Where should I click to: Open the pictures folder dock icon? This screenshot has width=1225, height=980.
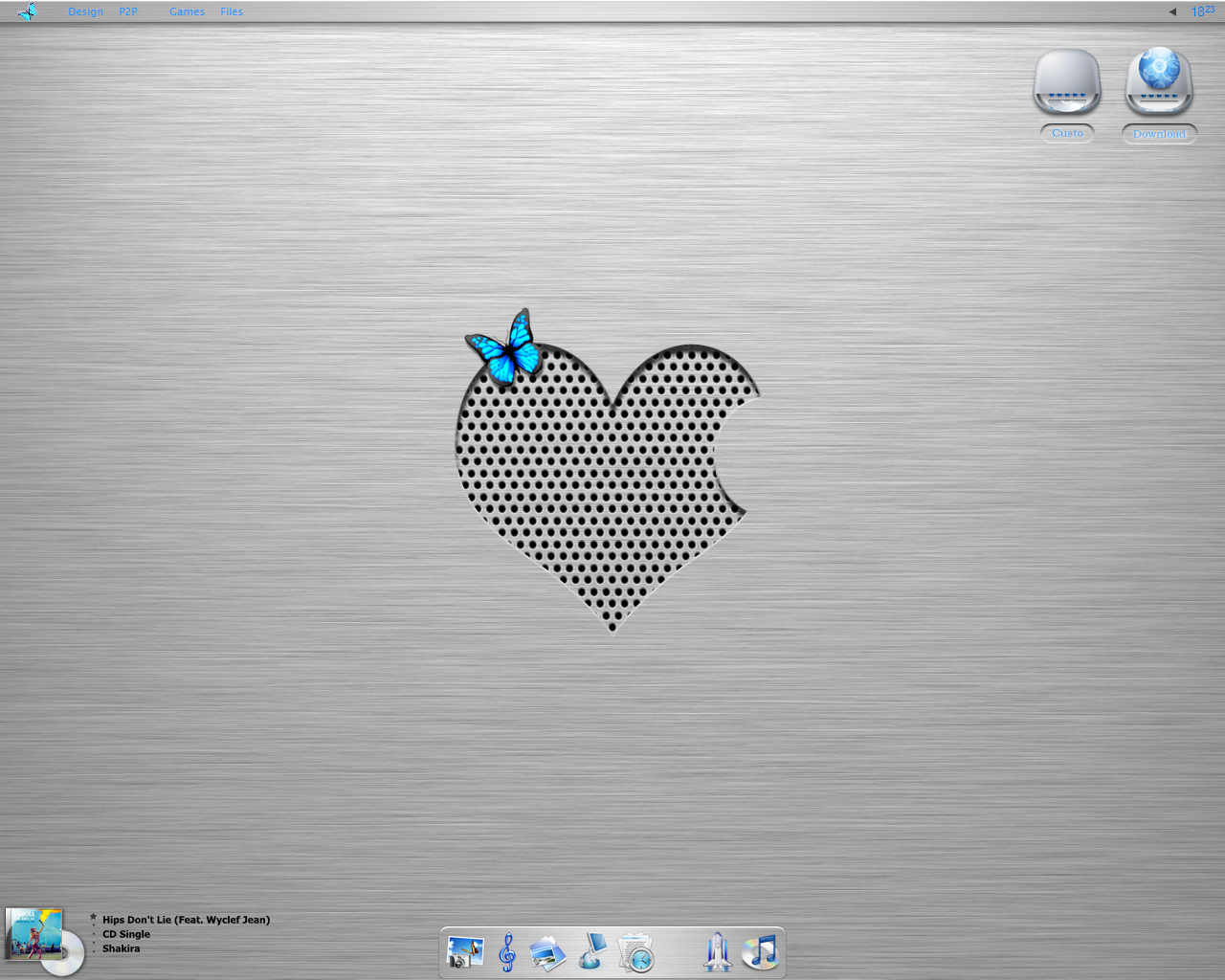coord(548,953)
